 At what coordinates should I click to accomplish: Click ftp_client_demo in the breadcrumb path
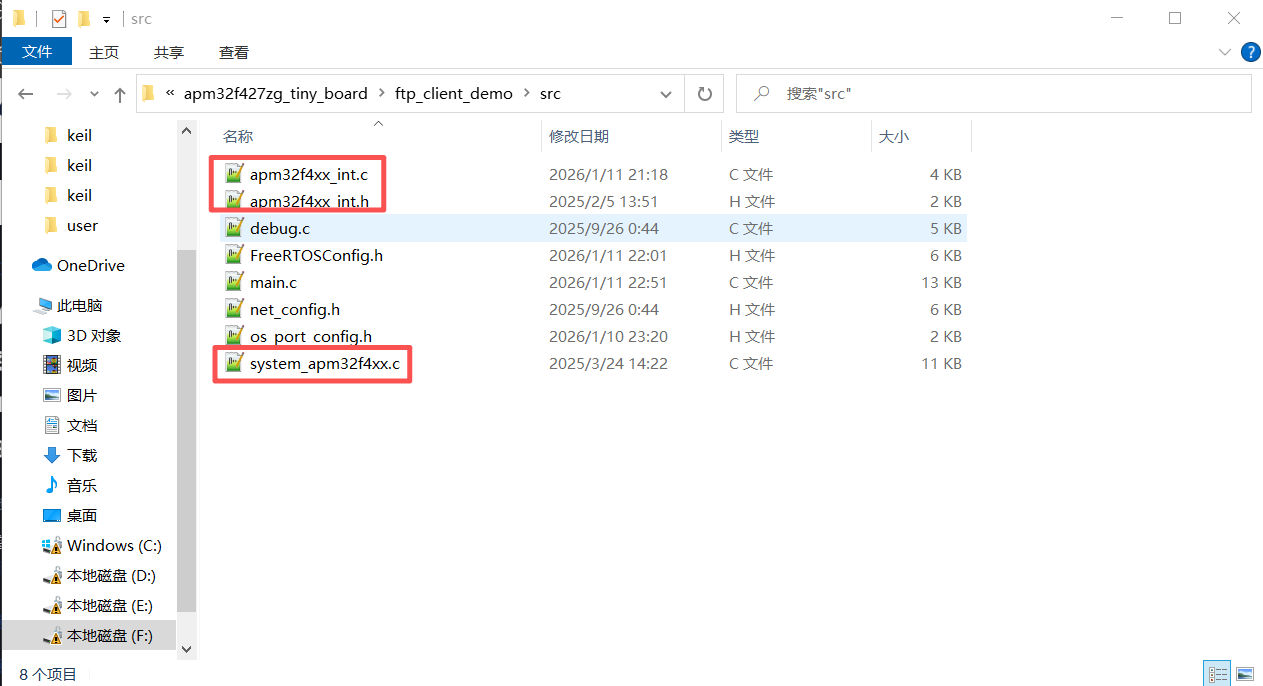[x=453, y=94]
